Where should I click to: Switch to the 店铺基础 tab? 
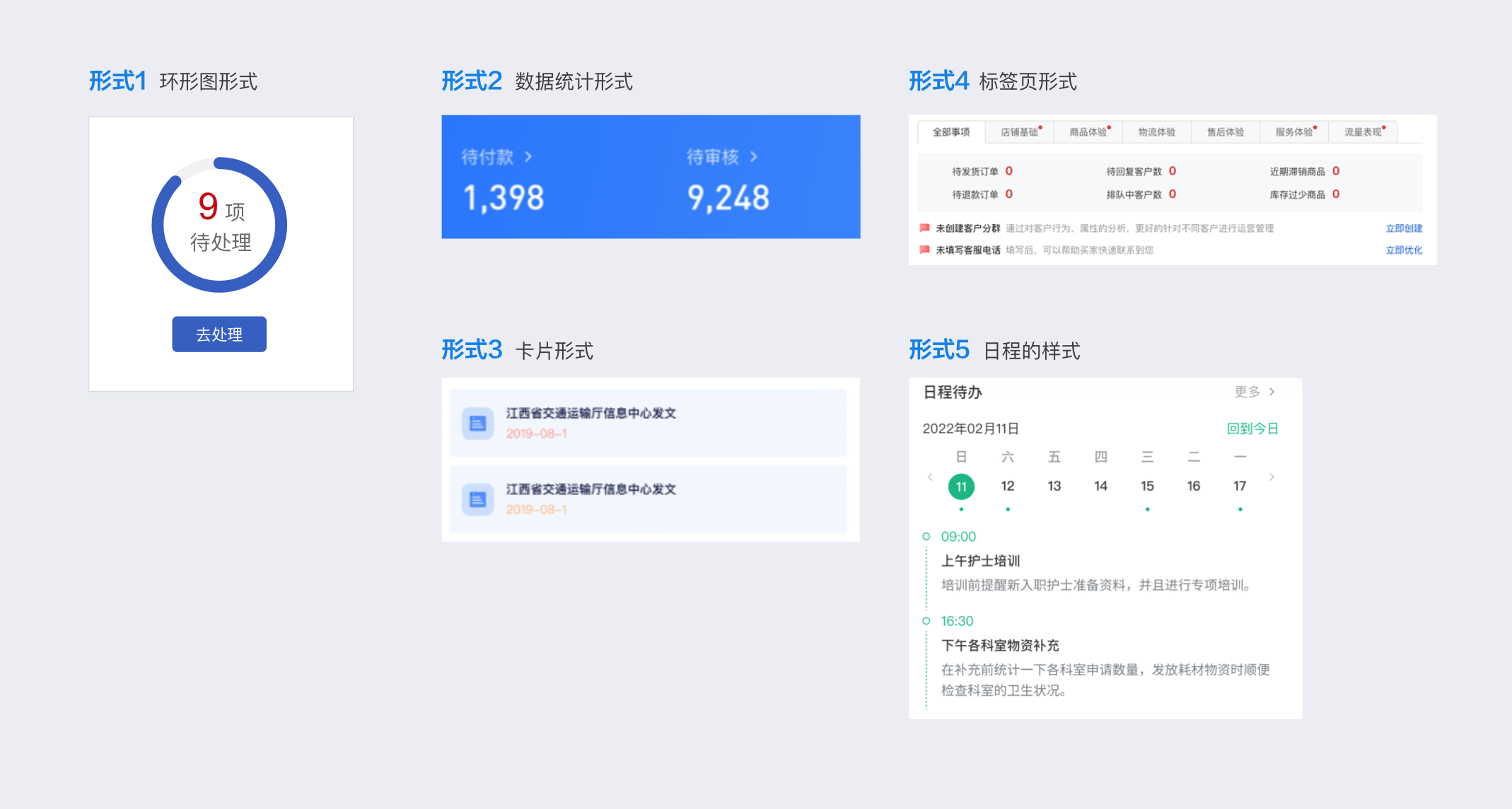tap(1019, 132)
